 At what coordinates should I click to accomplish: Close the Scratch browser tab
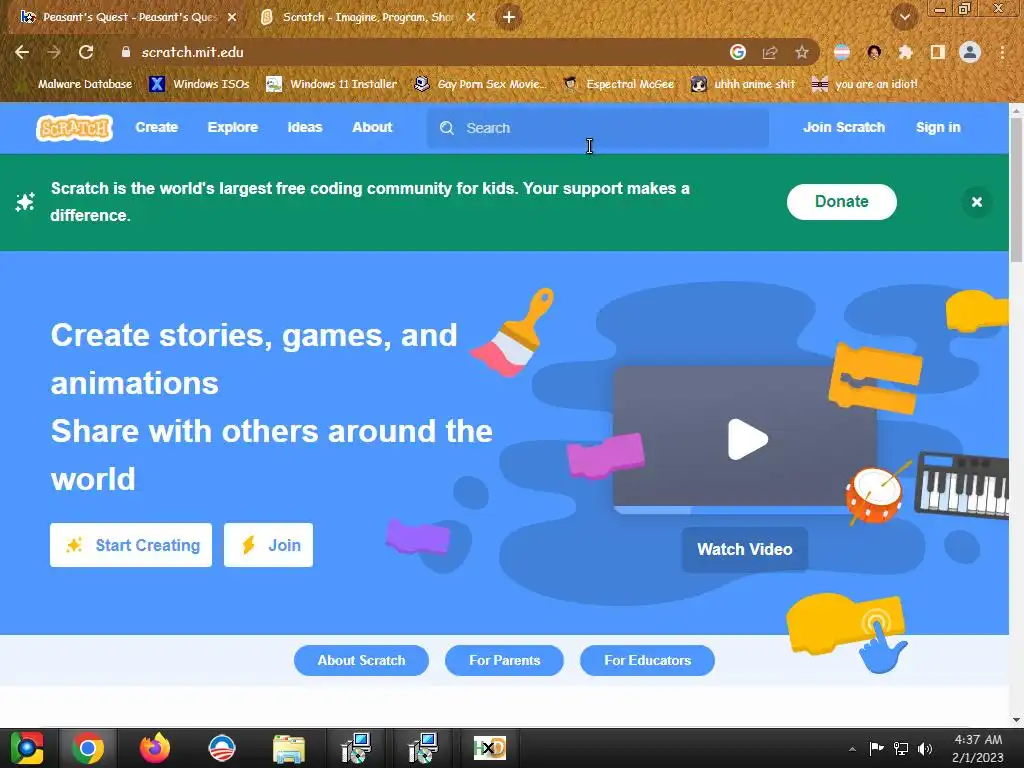471,18
